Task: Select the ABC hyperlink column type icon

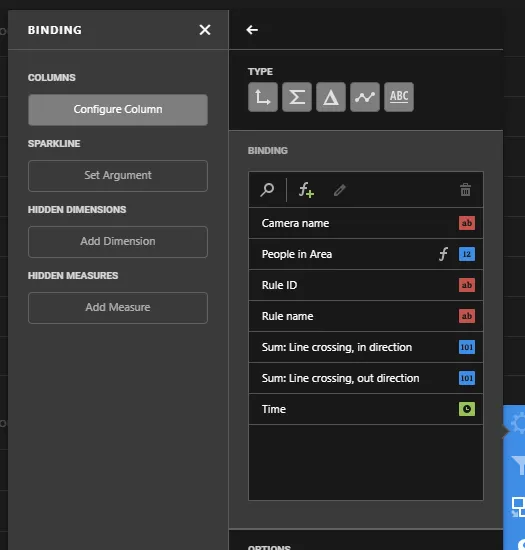Action: pos(399,97)
